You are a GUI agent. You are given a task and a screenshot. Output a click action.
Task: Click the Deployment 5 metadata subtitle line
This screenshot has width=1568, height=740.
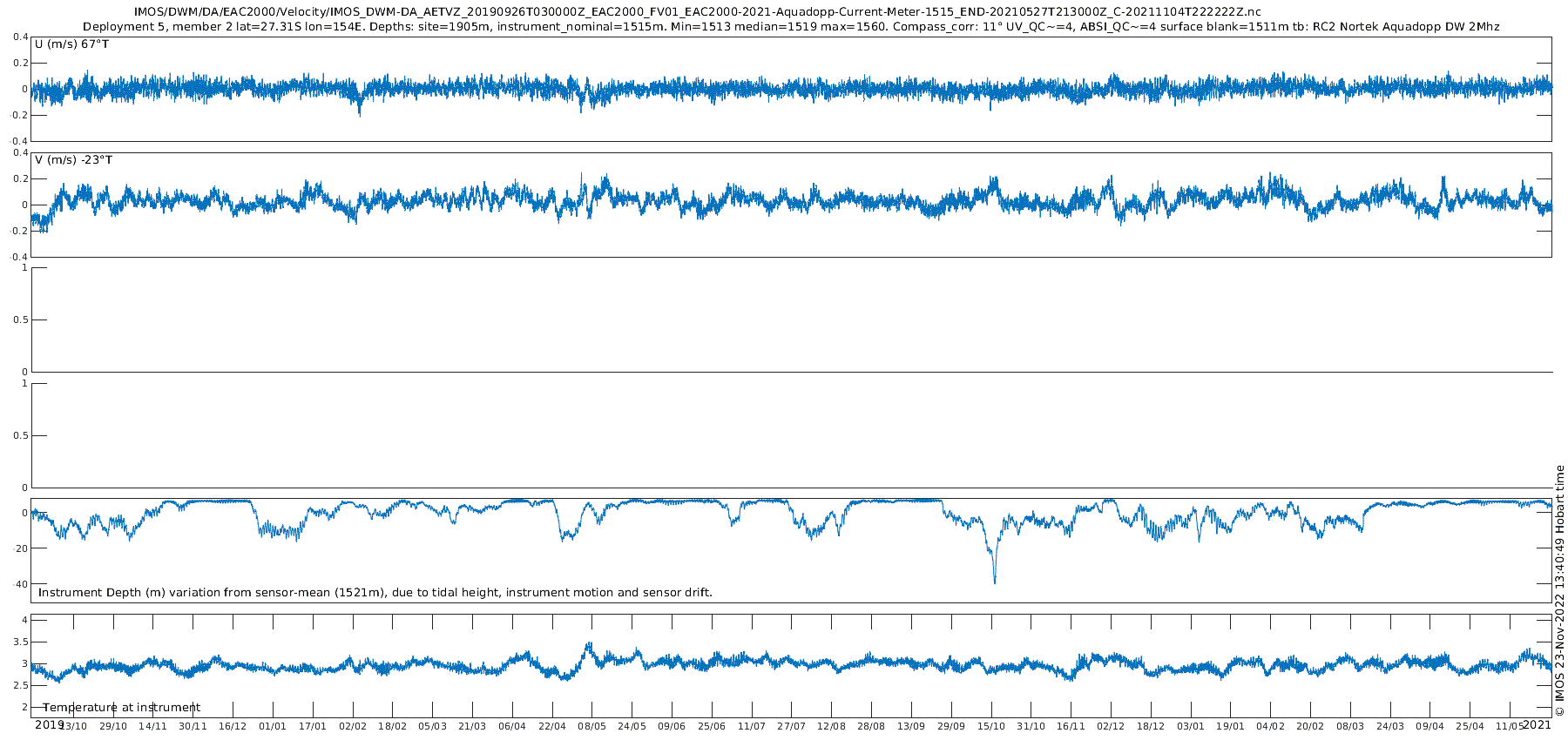click(791, 27)
